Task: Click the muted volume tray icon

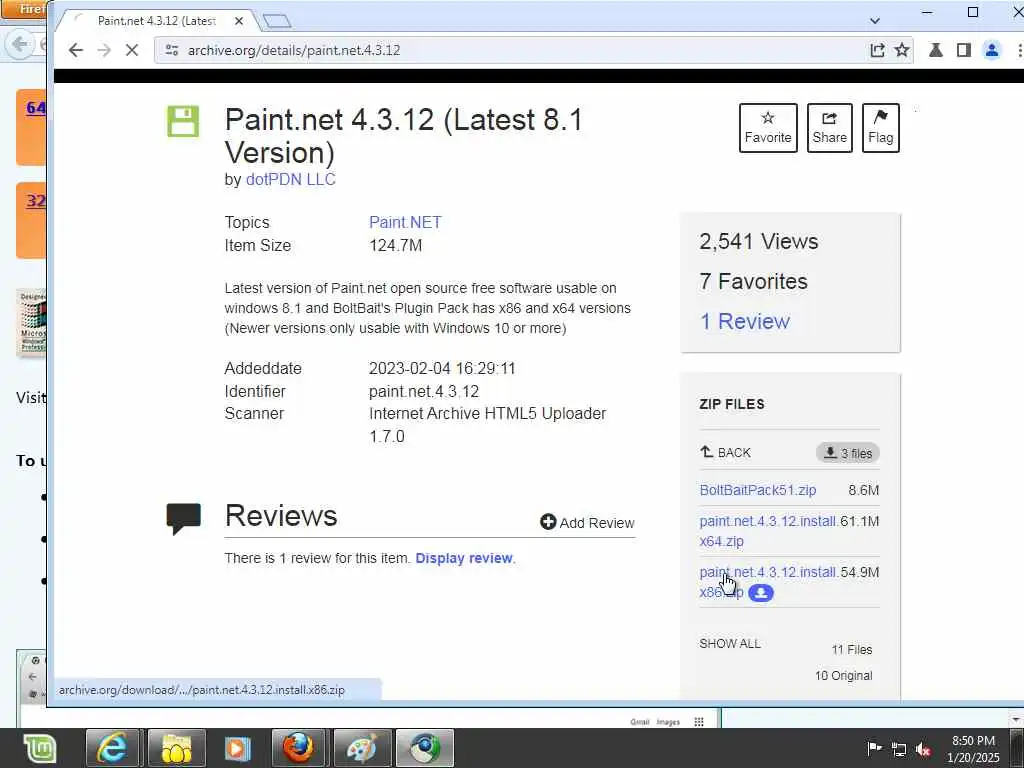Action: [x=923, y=750]
